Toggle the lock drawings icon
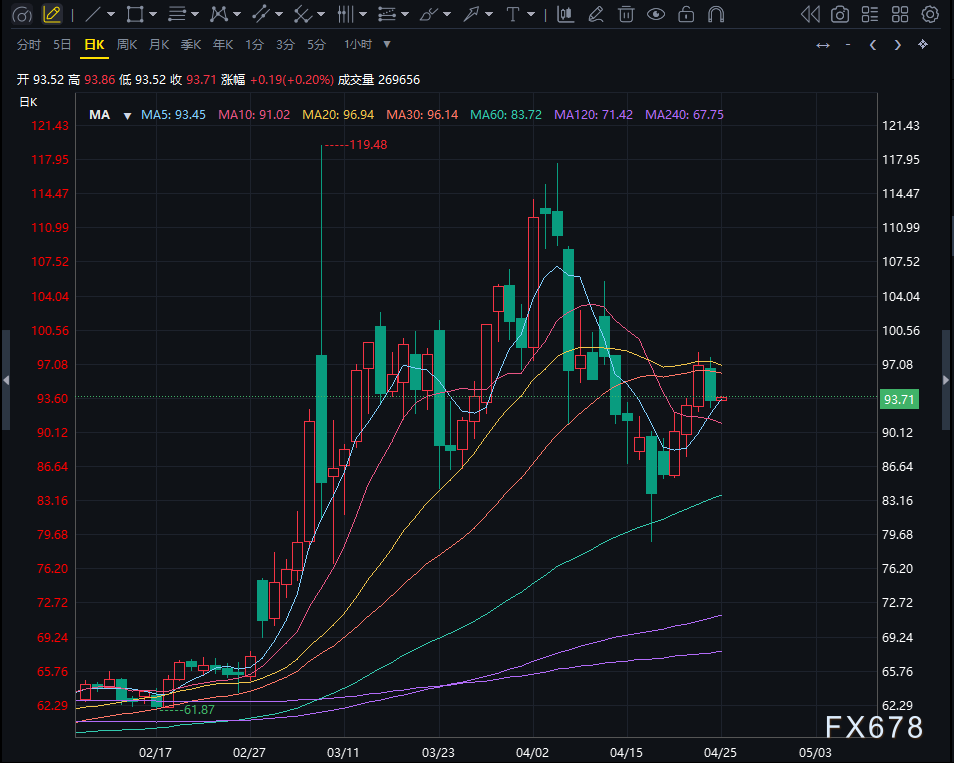The image size is (954, 763). [x=686, y=14]
